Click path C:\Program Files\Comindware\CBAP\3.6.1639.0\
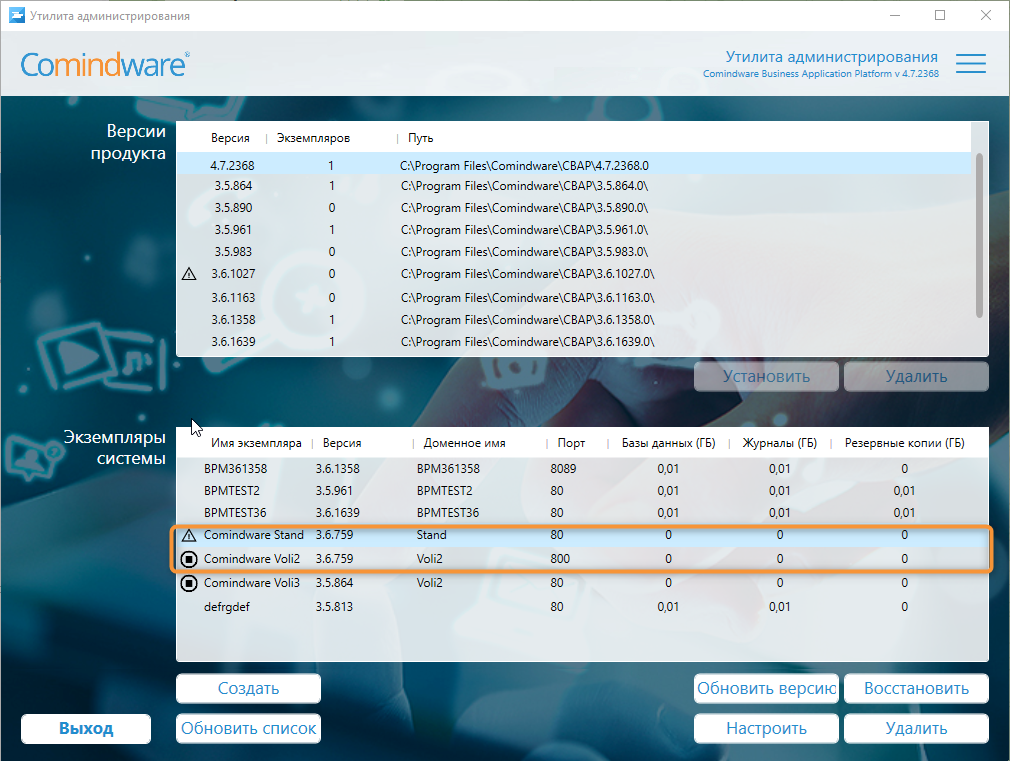 pyautogui.click(x=528, y=342)
